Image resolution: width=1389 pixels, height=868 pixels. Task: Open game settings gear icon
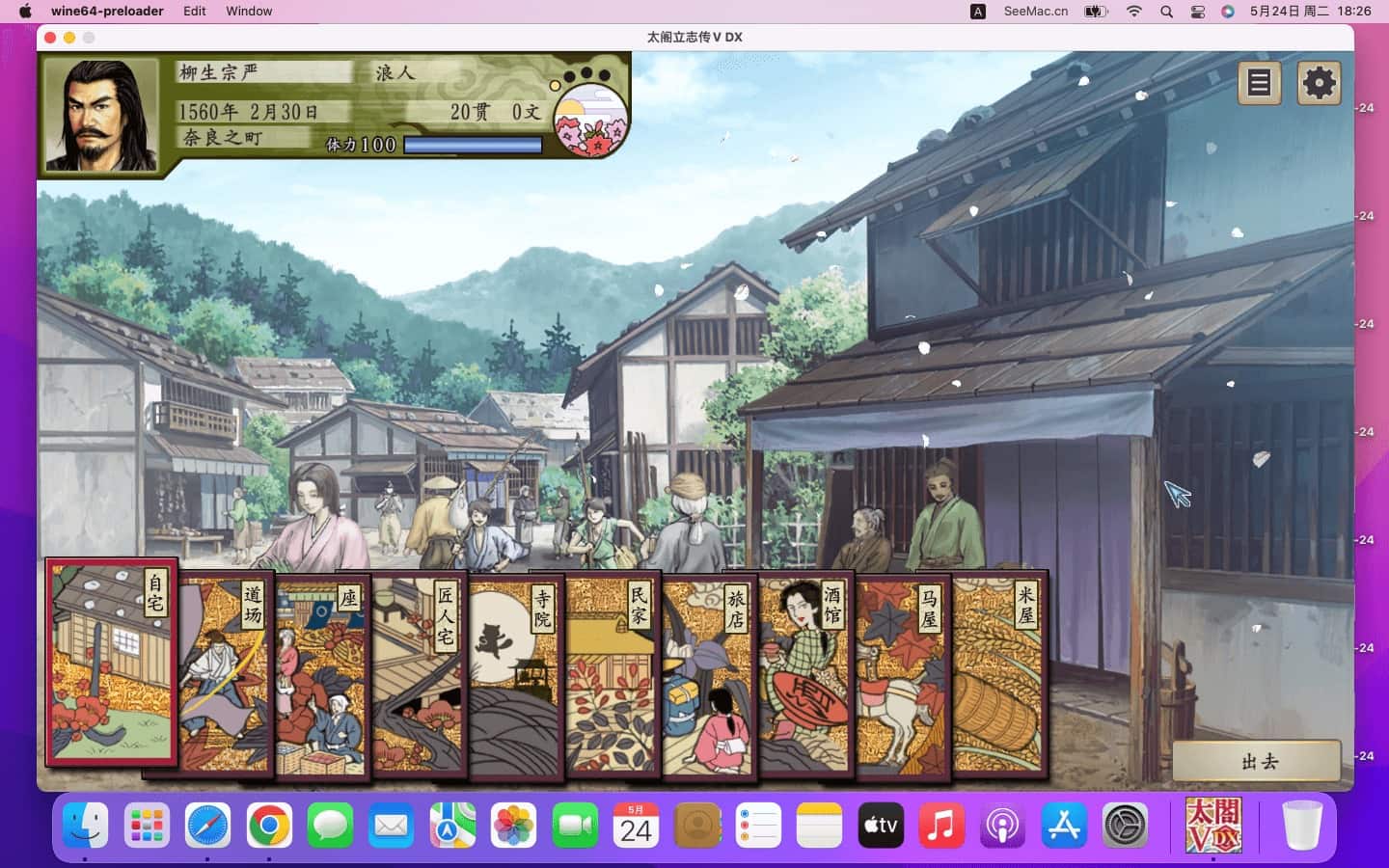click(x=1319, y=84)
